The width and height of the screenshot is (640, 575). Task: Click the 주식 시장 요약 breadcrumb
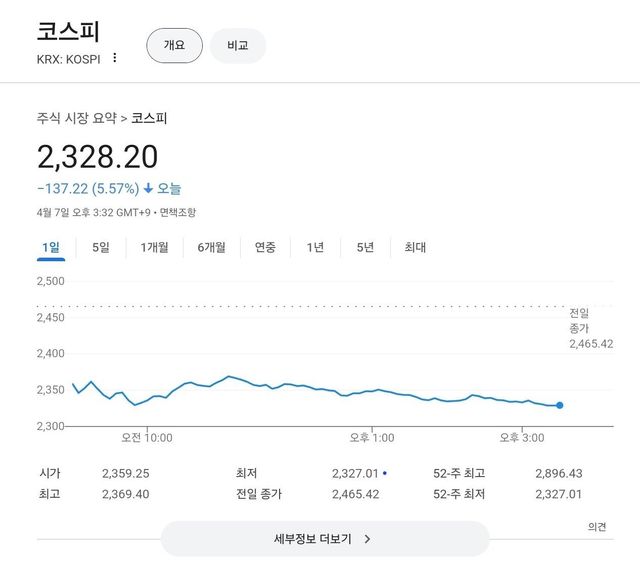[x=77, y=118]
